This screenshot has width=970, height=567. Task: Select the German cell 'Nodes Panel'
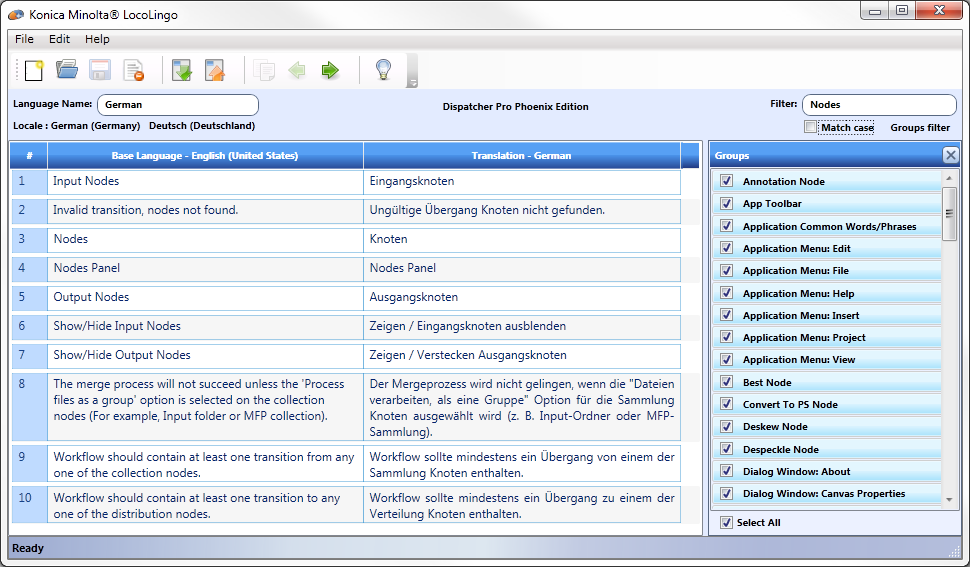[x=521, y=268]
